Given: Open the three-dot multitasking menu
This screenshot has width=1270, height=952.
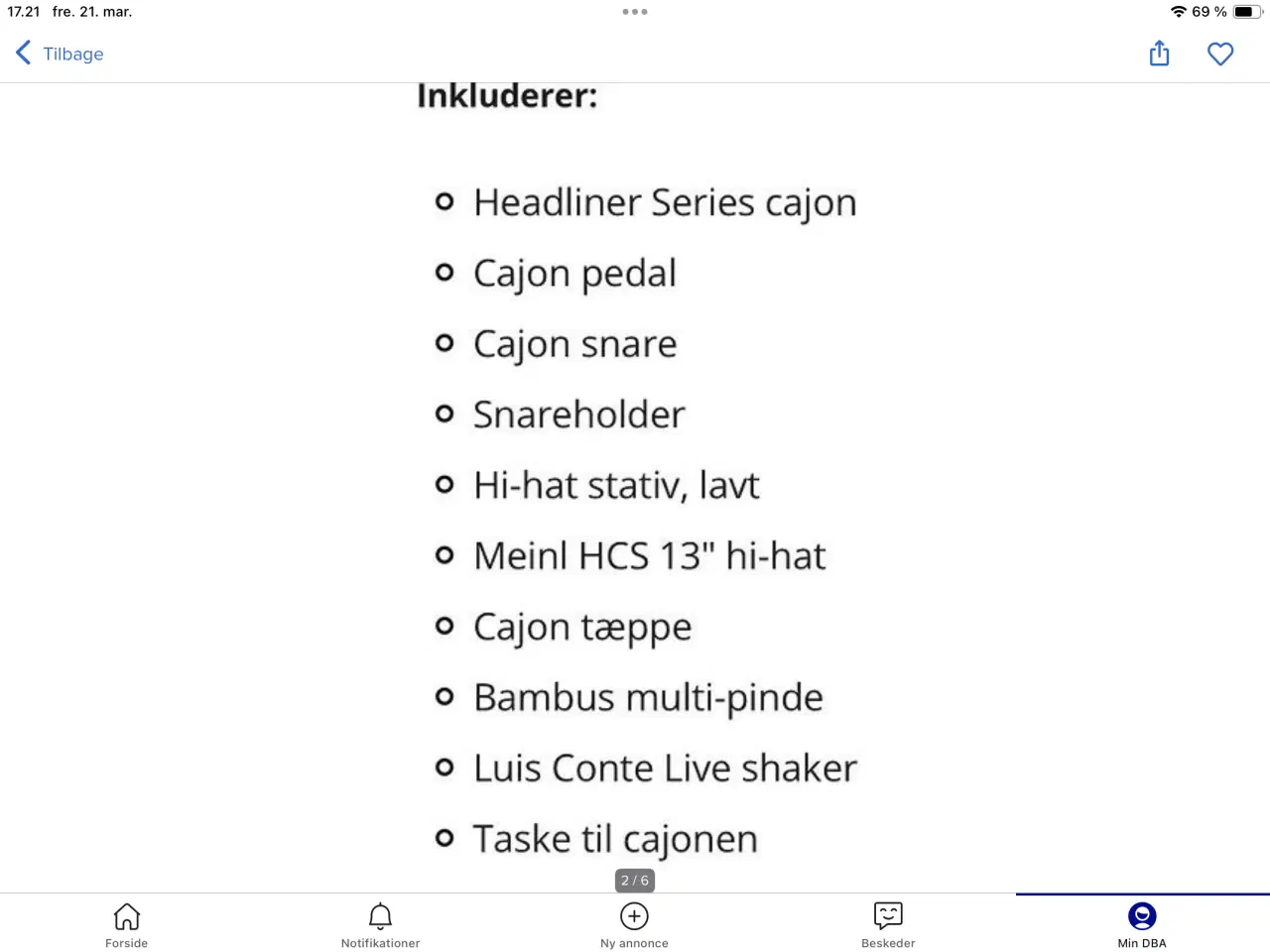Looking at the screenshot, I should click(635, 12).
